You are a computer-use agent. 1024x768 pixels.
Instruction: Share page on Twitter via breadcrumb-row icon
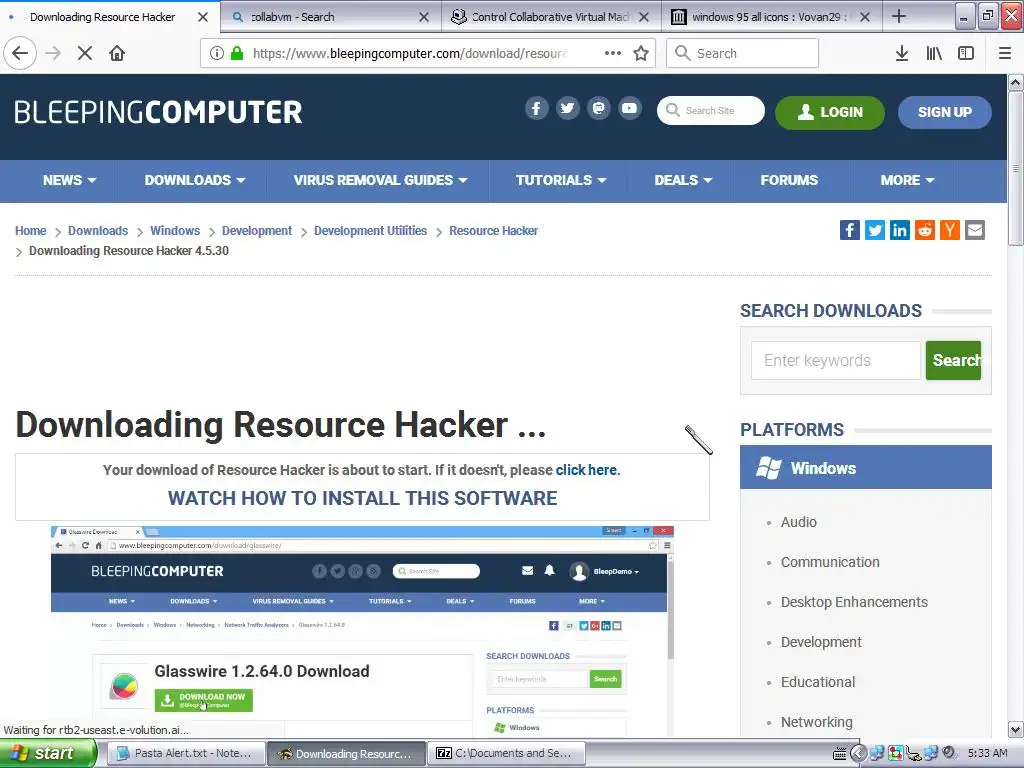point(874,230)
